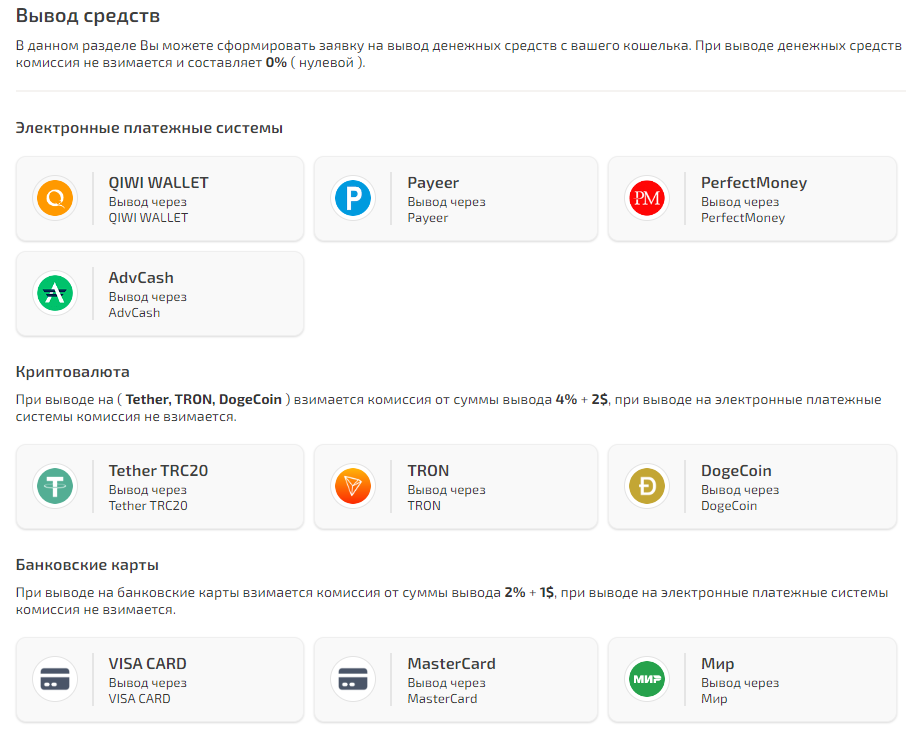Choose PerfectMoney withdrawal option

(752, 197)
